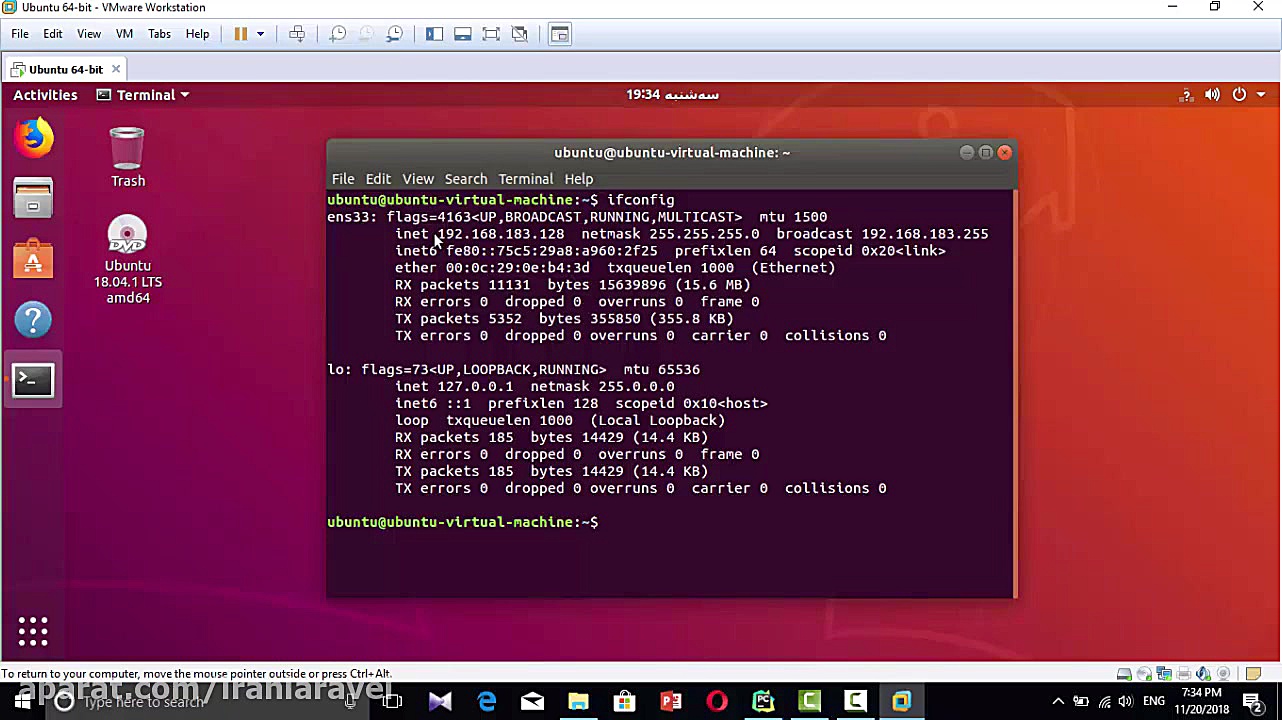
Task: Pause the virtual machine
Action: (241, 34)
